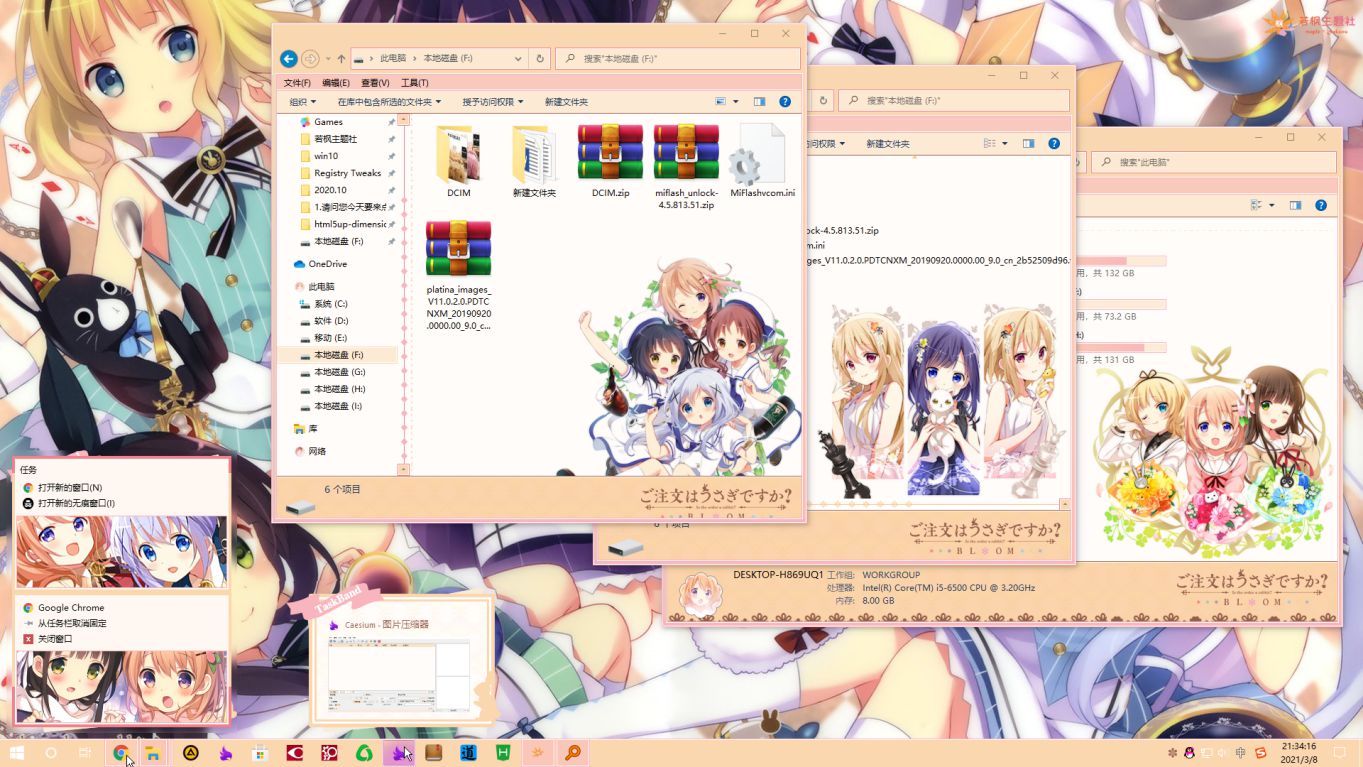Expand view options arrow in 此电脑 window
This screenshot has height=767, width=1363.
(1272, 205)
